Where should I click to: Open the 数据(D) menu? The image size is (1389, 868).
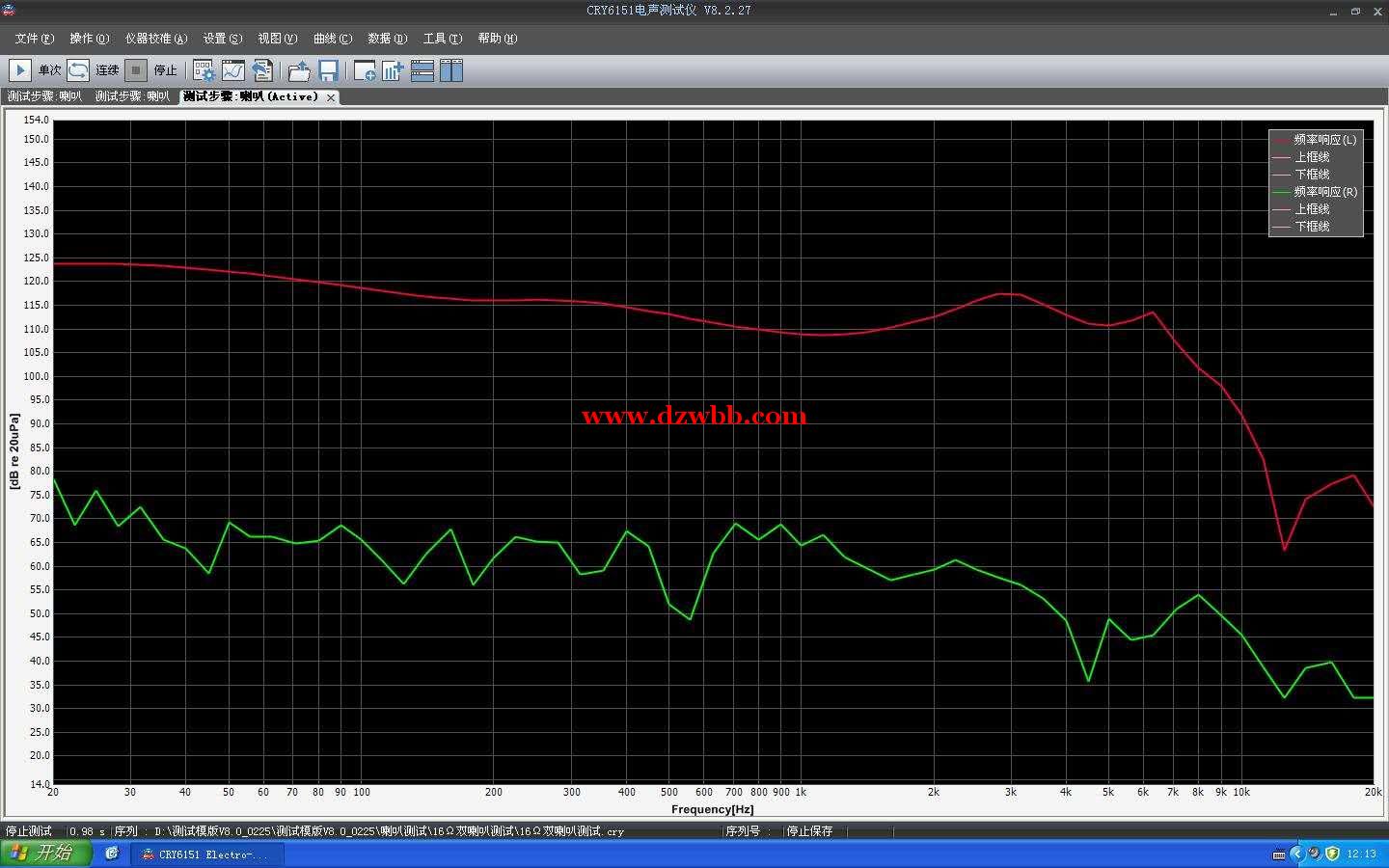pos(387,39)
